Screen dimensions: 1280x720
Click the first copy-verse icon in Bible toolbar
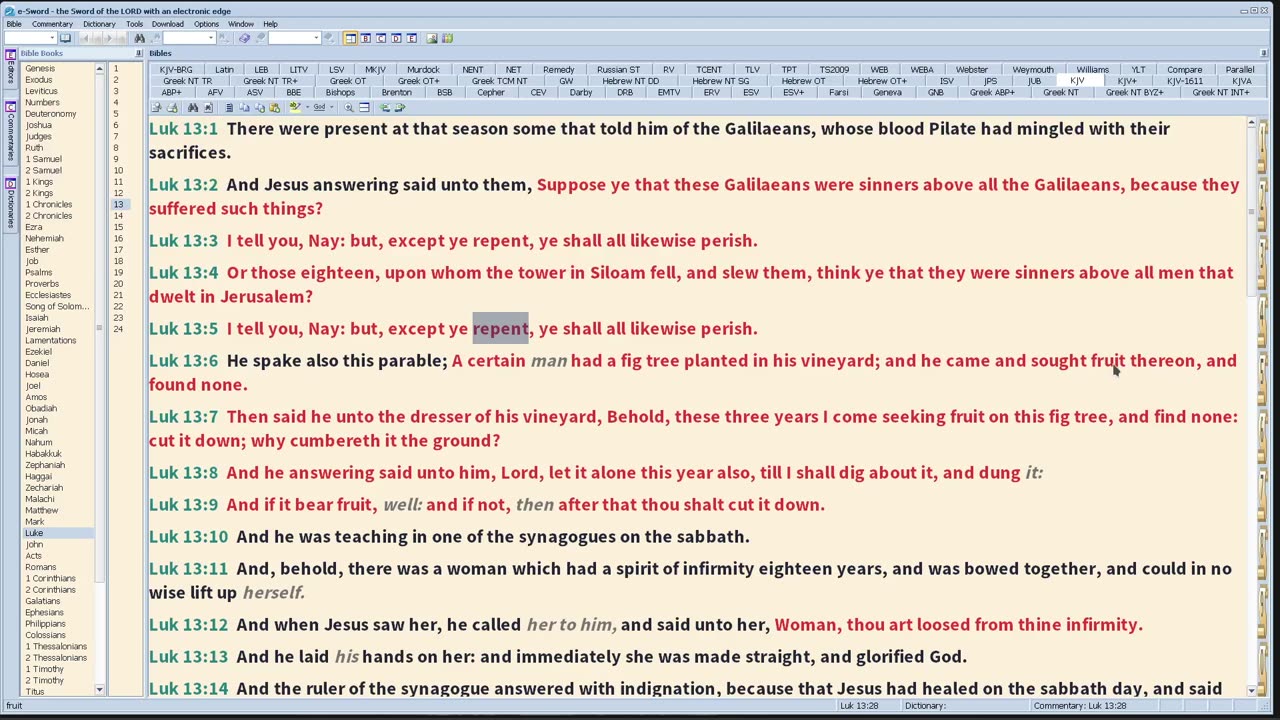click(x=156, y=107)
